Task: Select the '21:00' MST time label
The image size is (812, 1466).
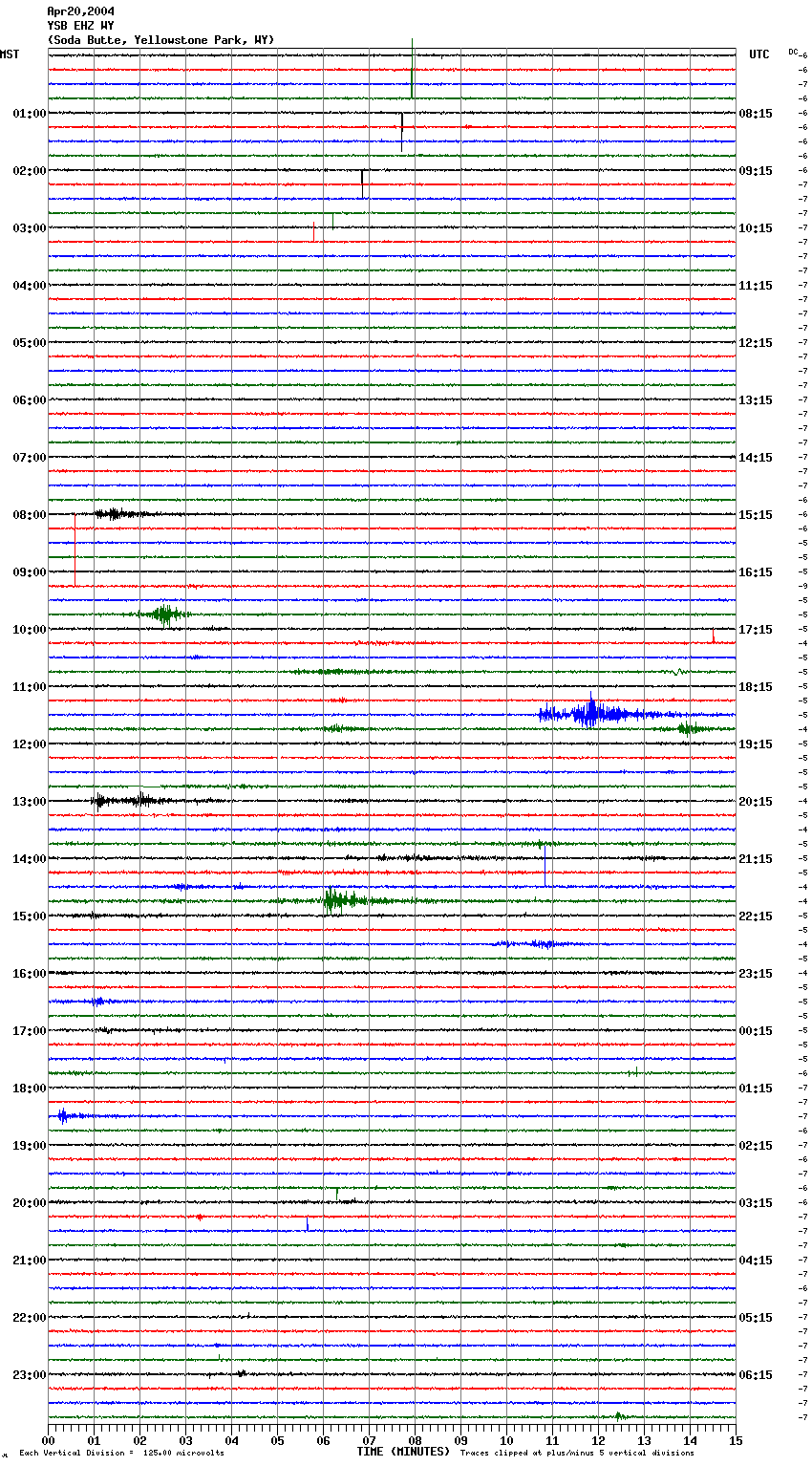Action: [x=30, y=1261]
